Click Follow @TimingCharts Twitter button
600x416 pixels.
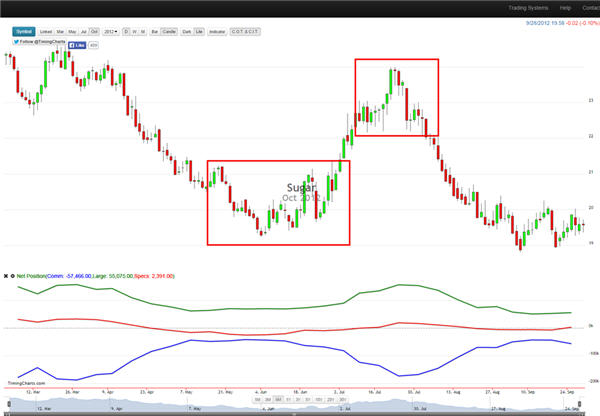(39, 44)
